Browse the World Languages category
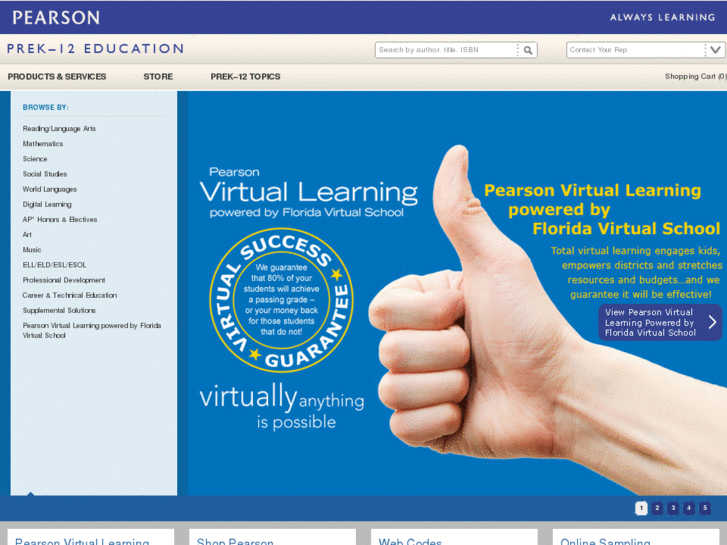The image size is (727, 545). point(50,189)
